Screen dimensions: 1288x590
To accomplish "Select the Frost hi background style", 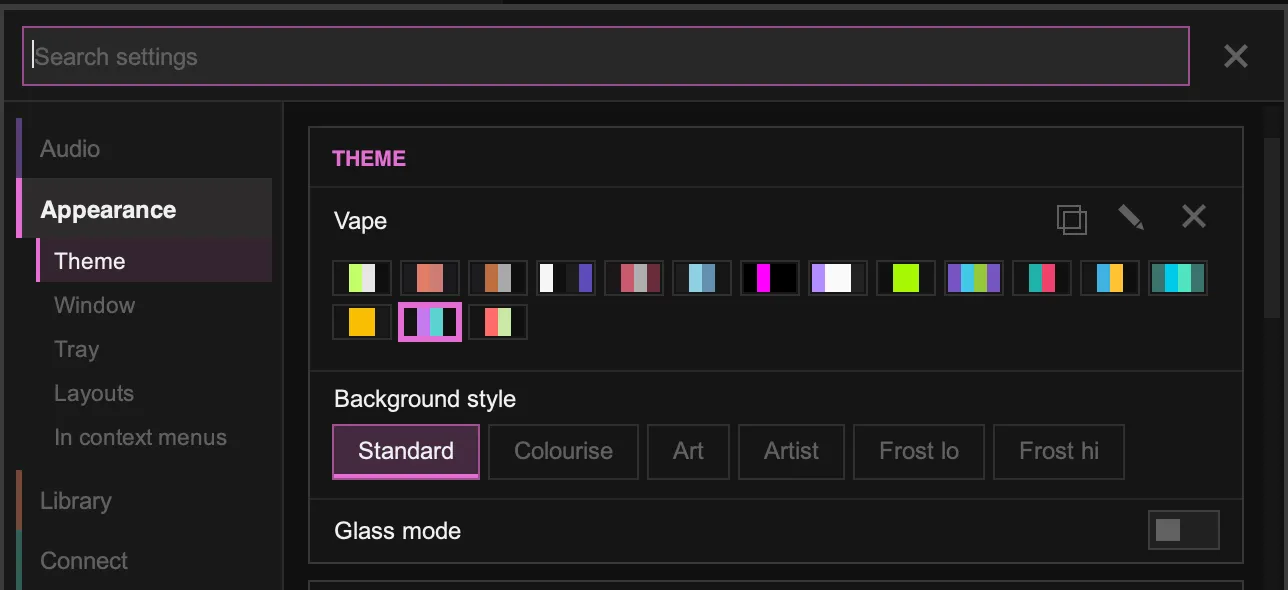I will [1059, 451].
